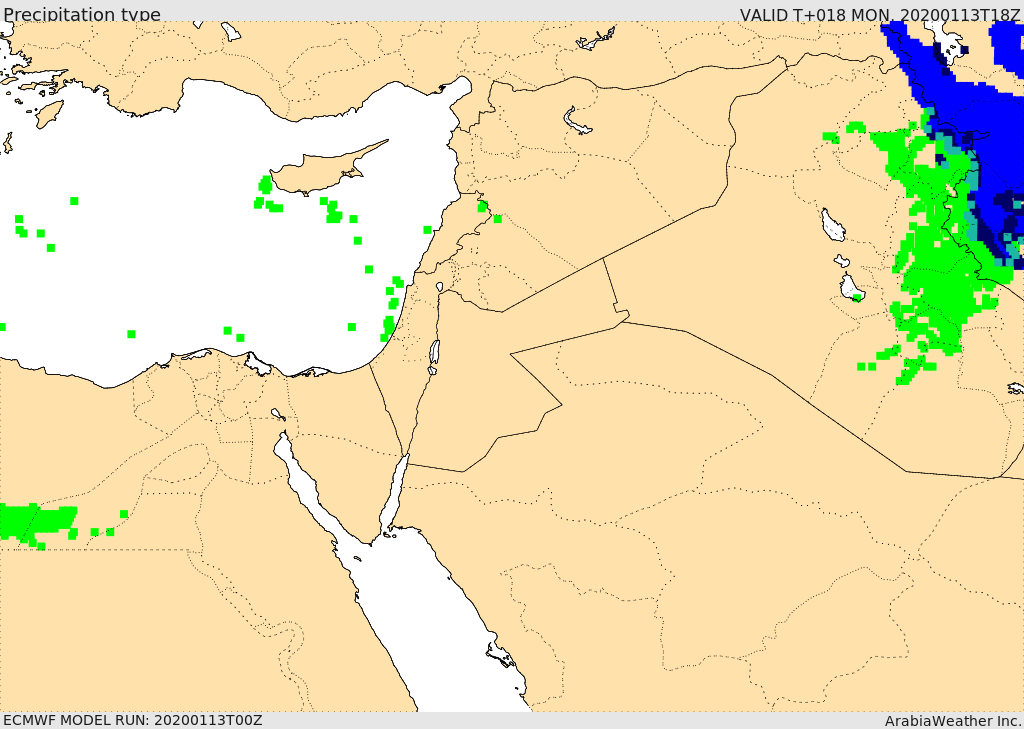Click the 'Precipitation type' title text

tap(82, 14)
